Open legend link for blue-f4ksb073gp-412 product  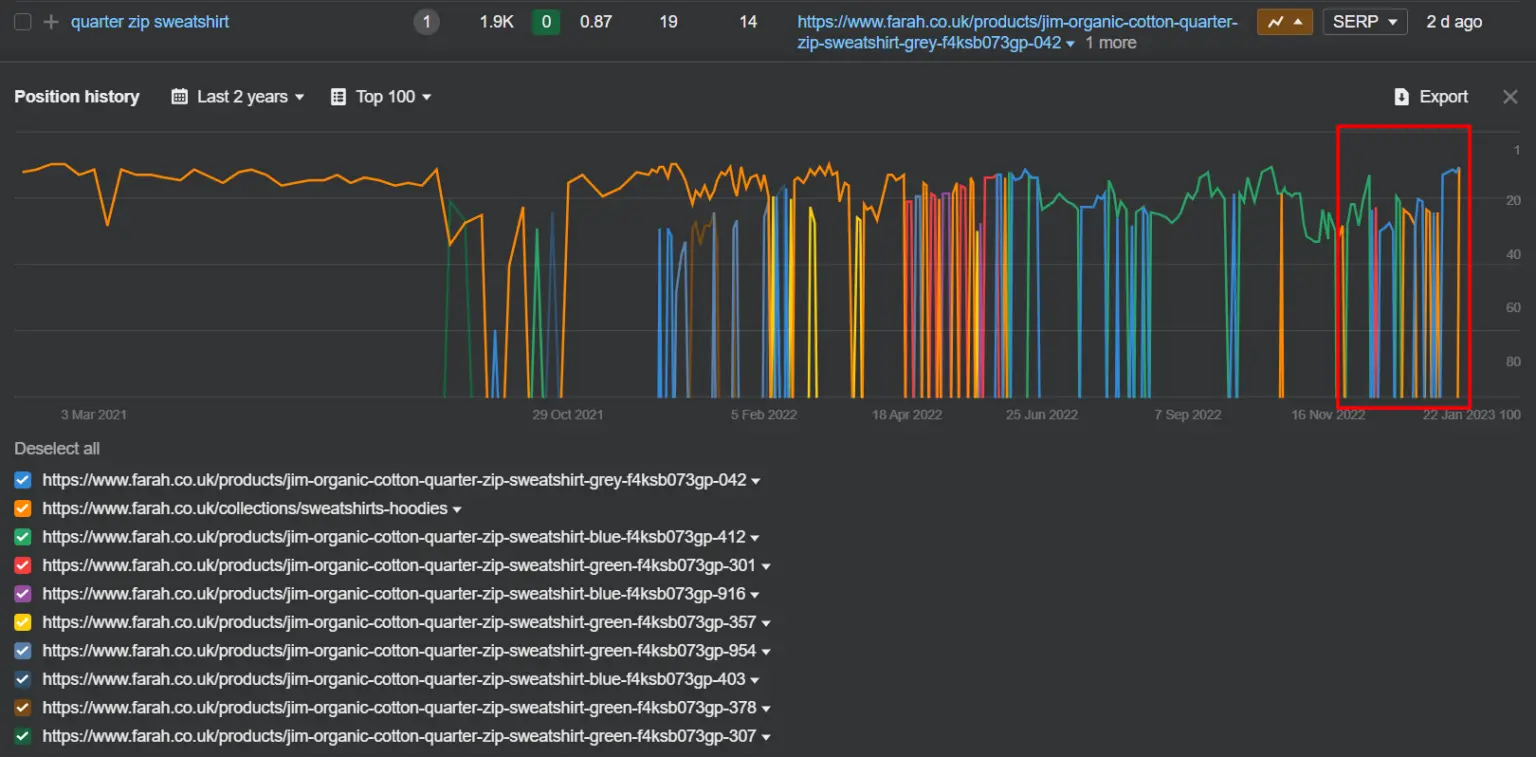394,537
